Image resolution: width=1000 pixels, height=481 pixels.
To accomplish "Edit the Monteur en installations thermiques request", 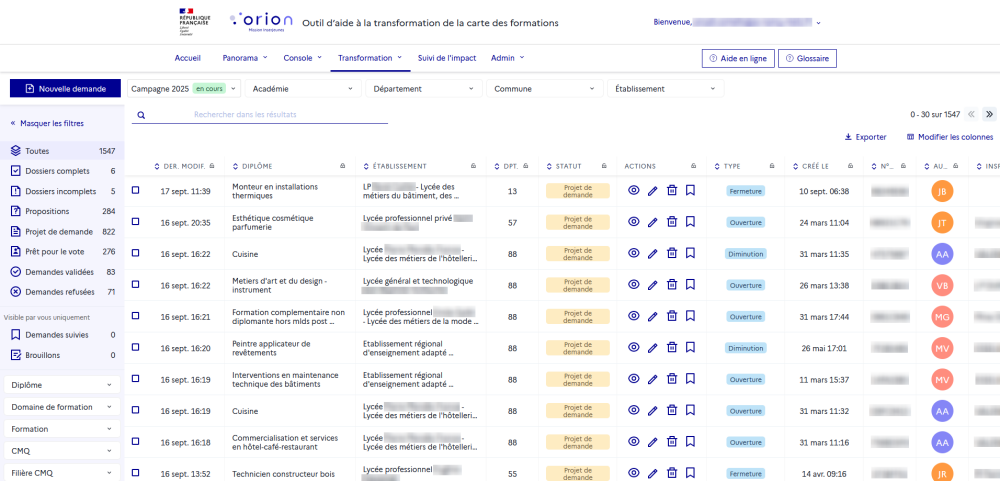I will click(x=652, y=191).
